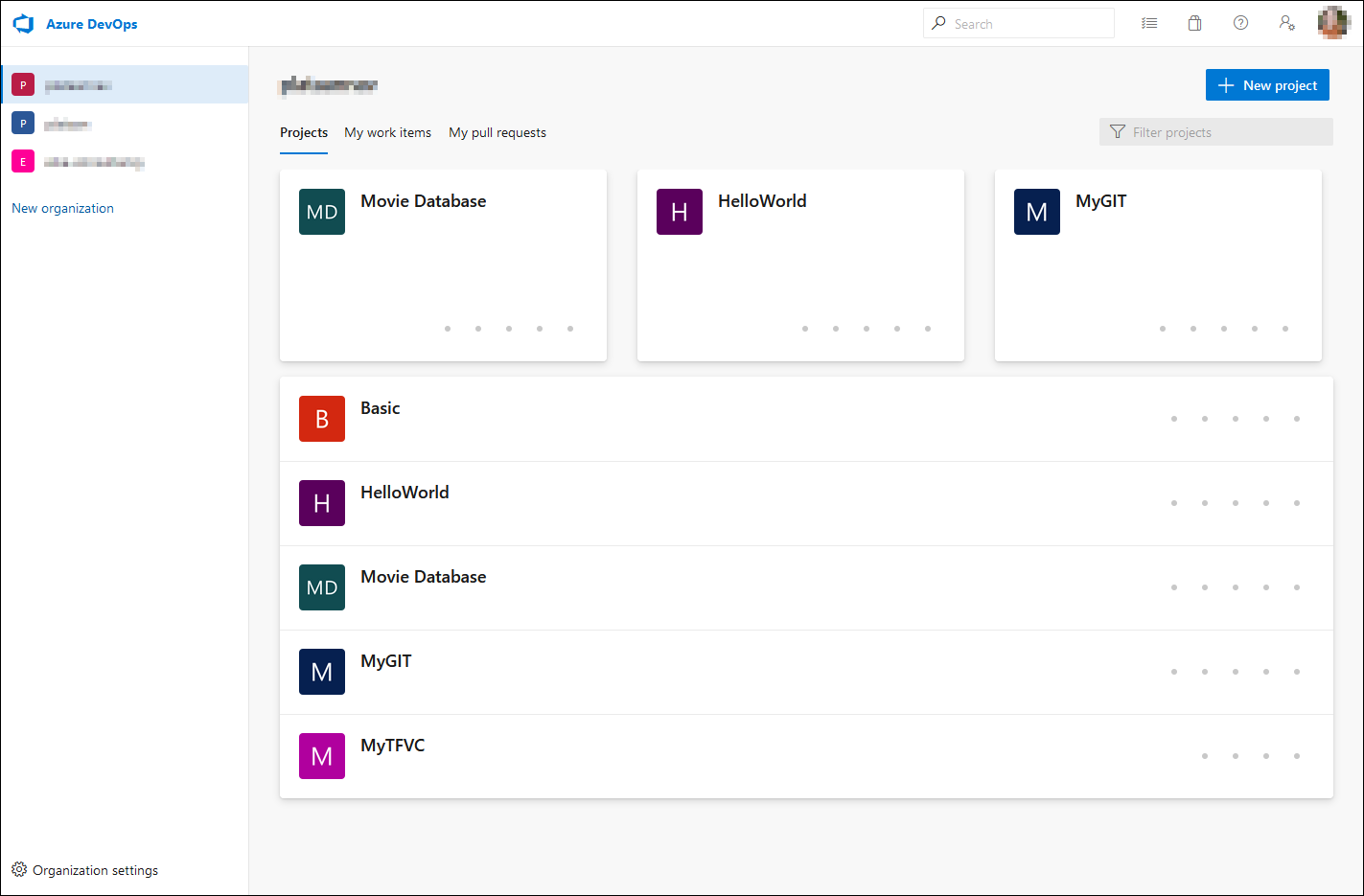1364x896 pixels.
Task: Select the pink E organization avatar
Action: pyautogui.click(x=23, y=161)
